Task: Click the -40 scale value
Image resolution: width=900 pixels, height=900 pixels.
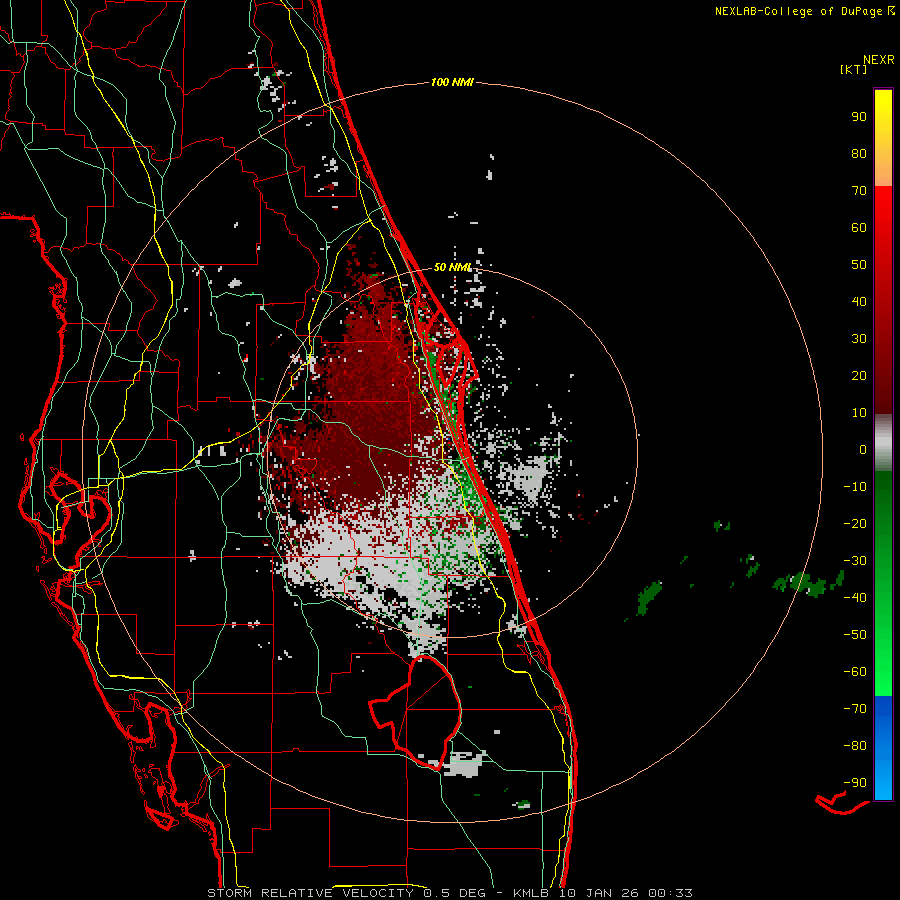Action: (855, 598)
